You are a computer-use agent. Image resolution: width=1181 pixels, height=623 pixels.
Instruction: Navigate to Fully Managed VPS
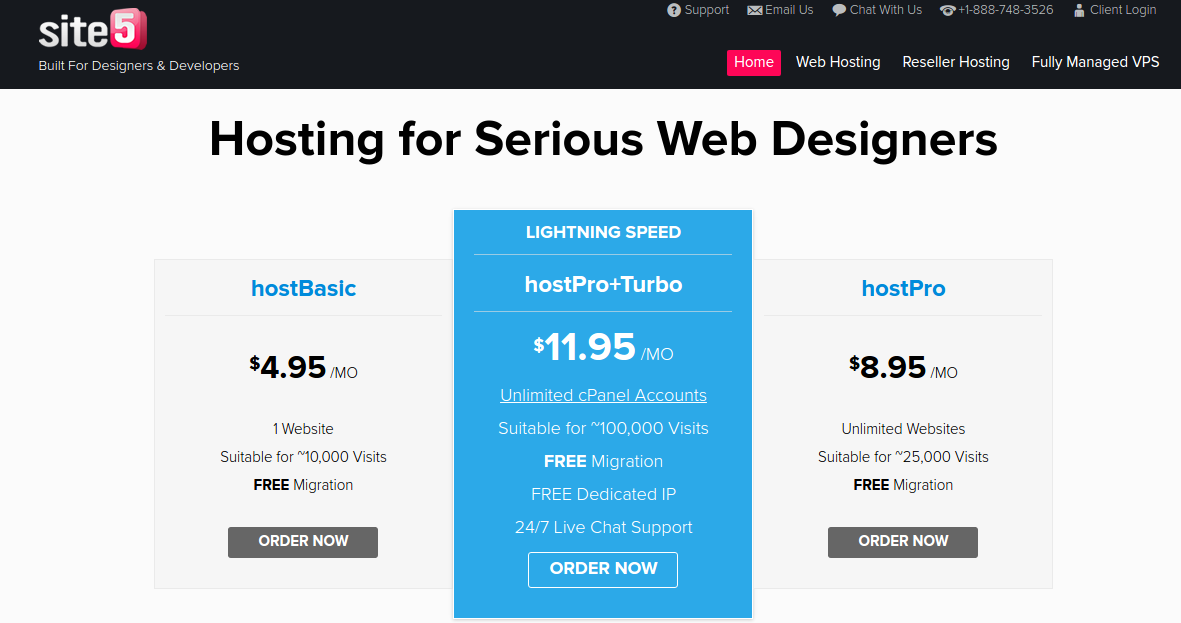pyautogui.click(x=1095, y=62)
